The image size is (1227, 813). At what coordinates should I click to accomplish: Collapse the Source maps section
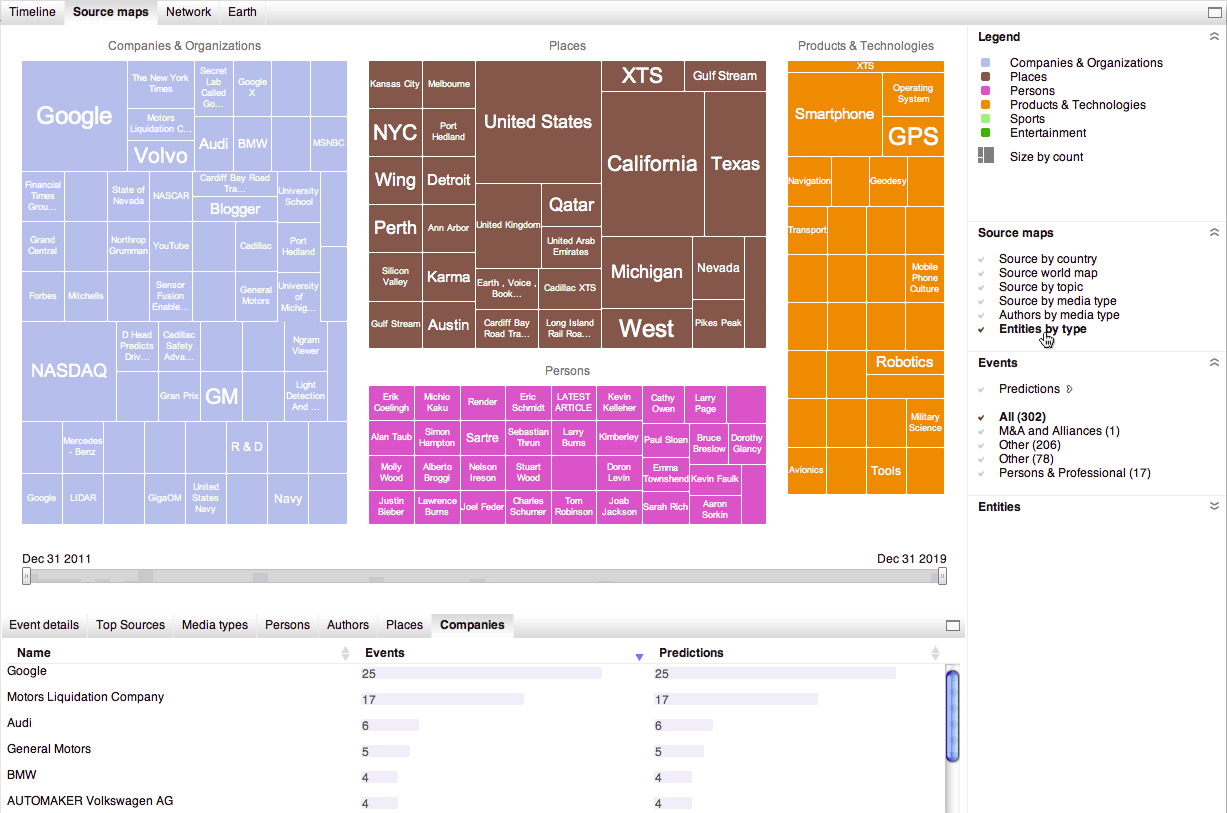pyautogui.click(x=1214, y=233)
